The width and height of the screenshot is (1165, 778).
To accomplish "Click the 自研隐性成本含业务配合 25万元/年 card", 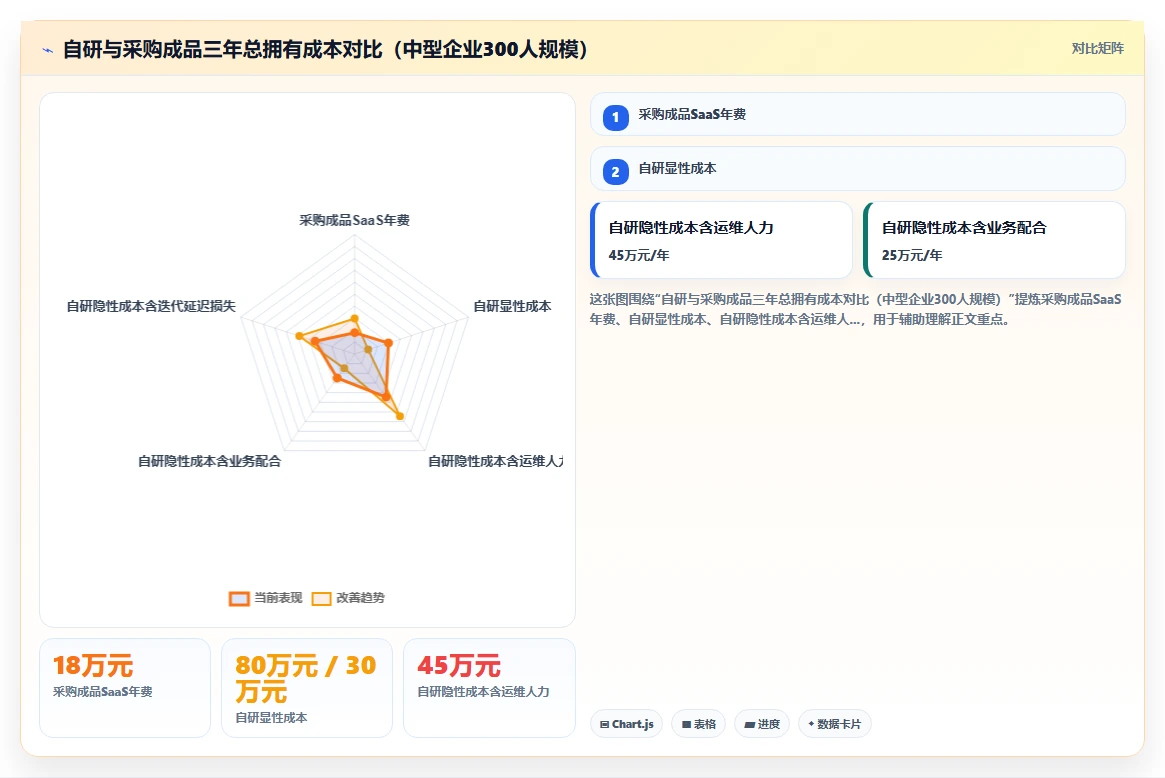I will pyautogui.click(x=994, y=240).
